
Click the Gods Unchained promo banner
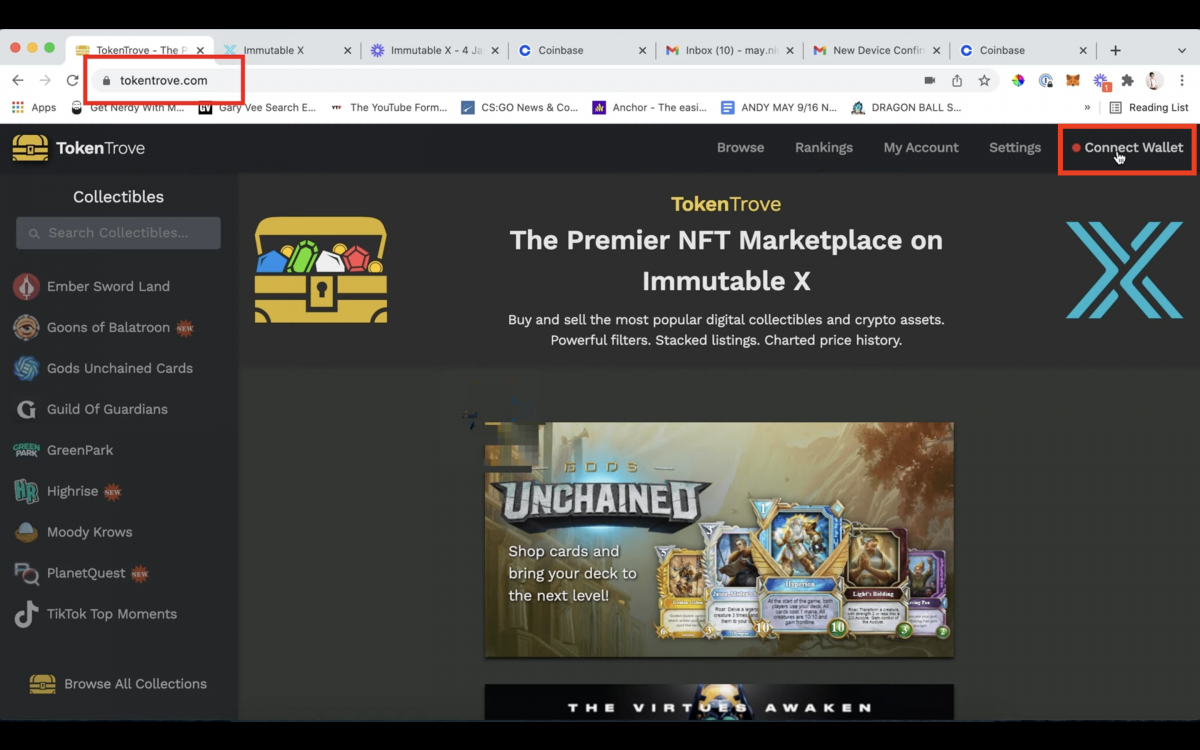pos(719,540)
